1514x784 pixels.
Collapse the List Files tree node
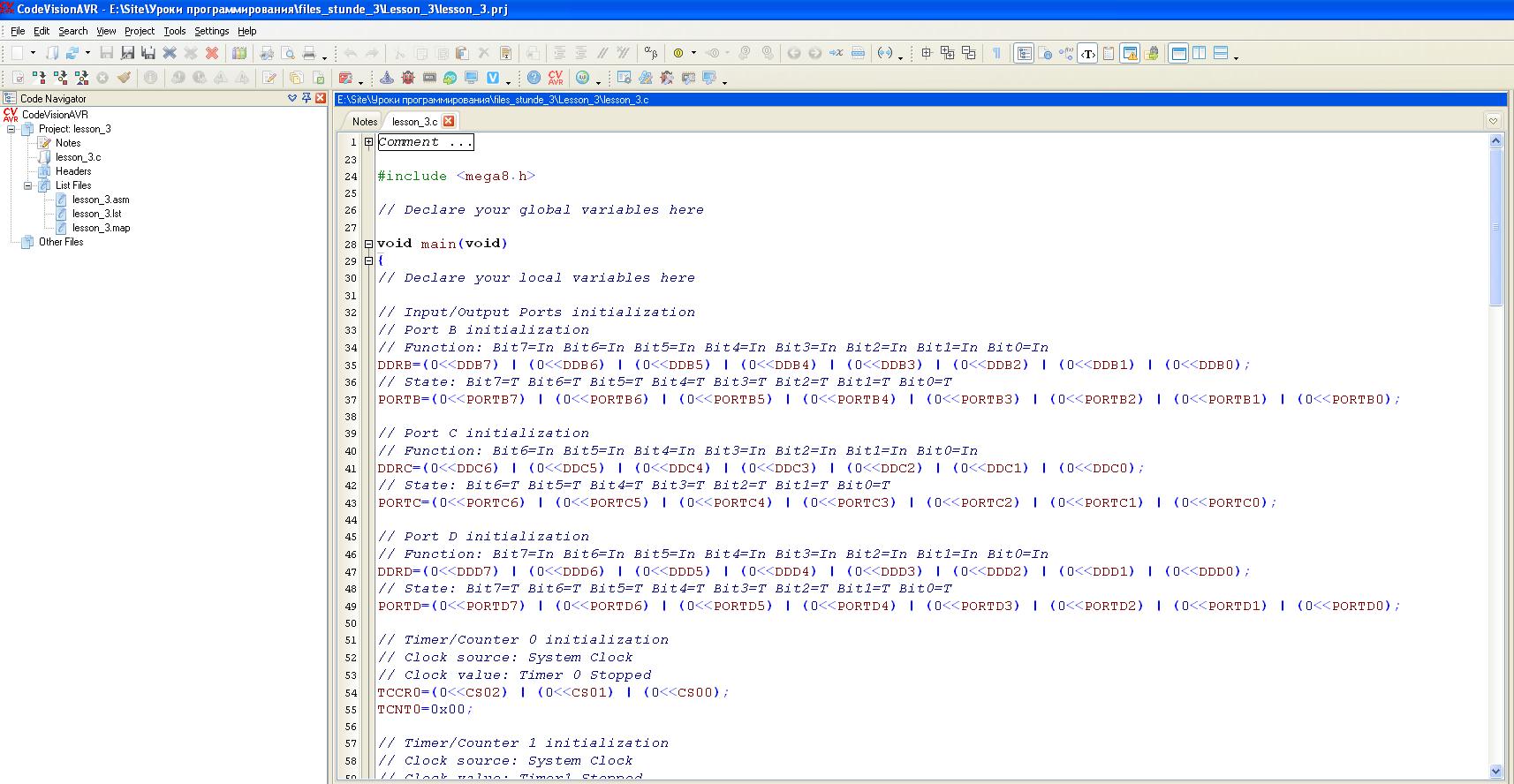tap(27, 185)
